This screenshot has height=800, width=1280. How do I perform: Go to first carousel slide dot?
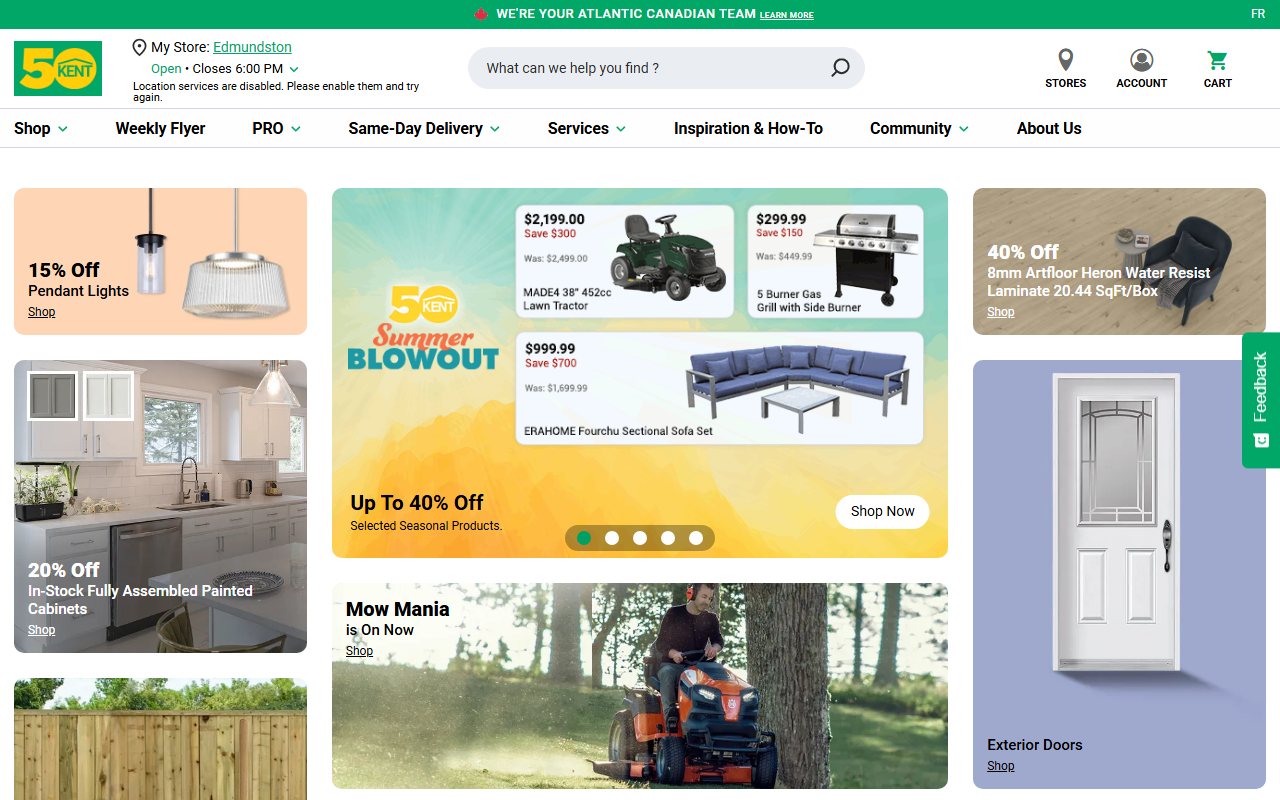point(584,538)
